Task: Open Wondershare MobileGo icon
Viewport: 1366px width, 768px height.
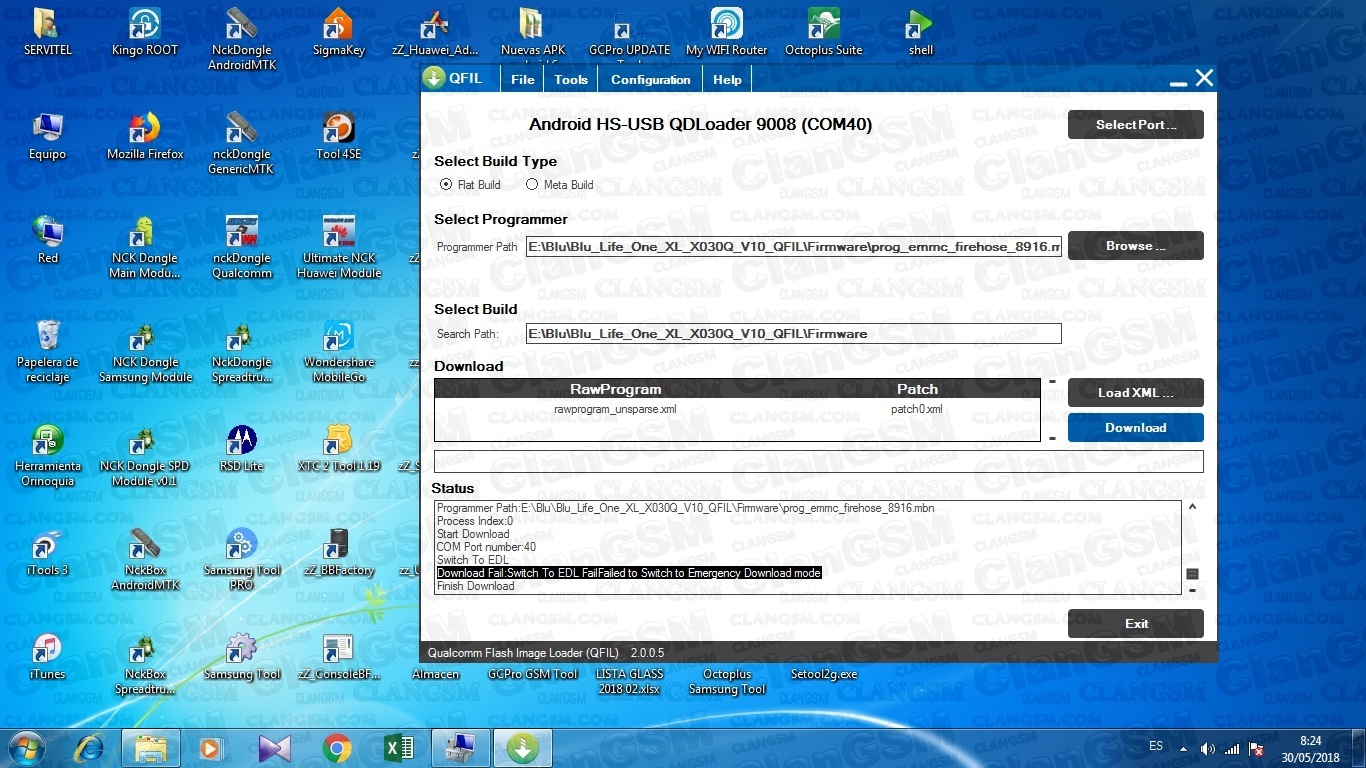Action: [339, 351]
